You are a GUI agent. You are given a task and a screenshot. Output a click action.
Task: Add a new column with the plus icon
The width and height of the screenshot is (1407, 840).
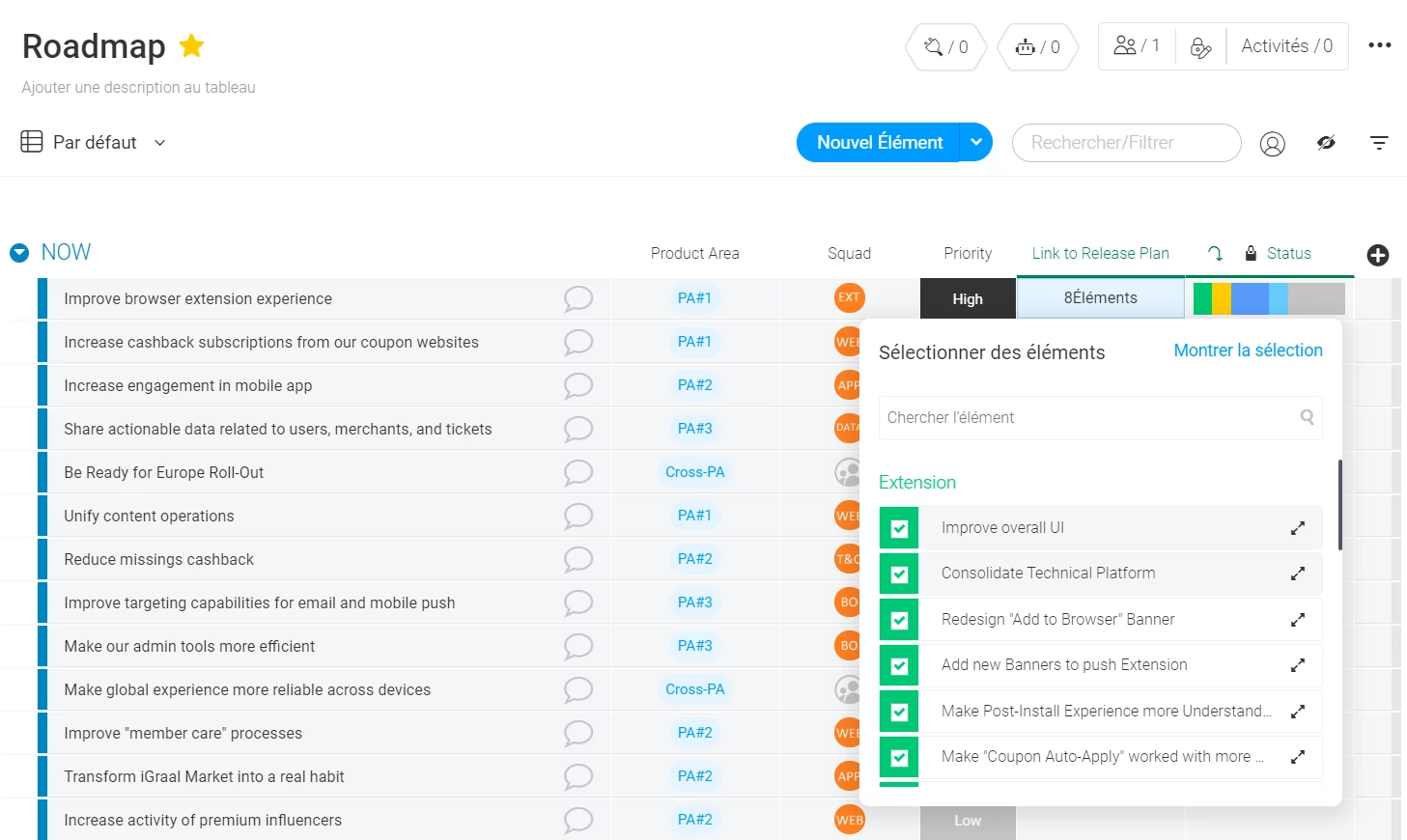1378,255
